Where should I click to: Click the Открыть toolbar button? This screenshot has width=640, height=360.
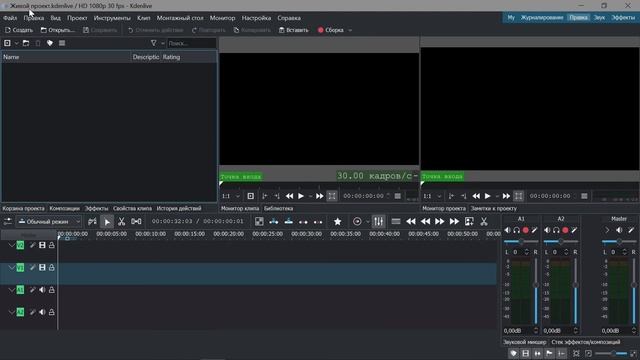coord(58,30)
